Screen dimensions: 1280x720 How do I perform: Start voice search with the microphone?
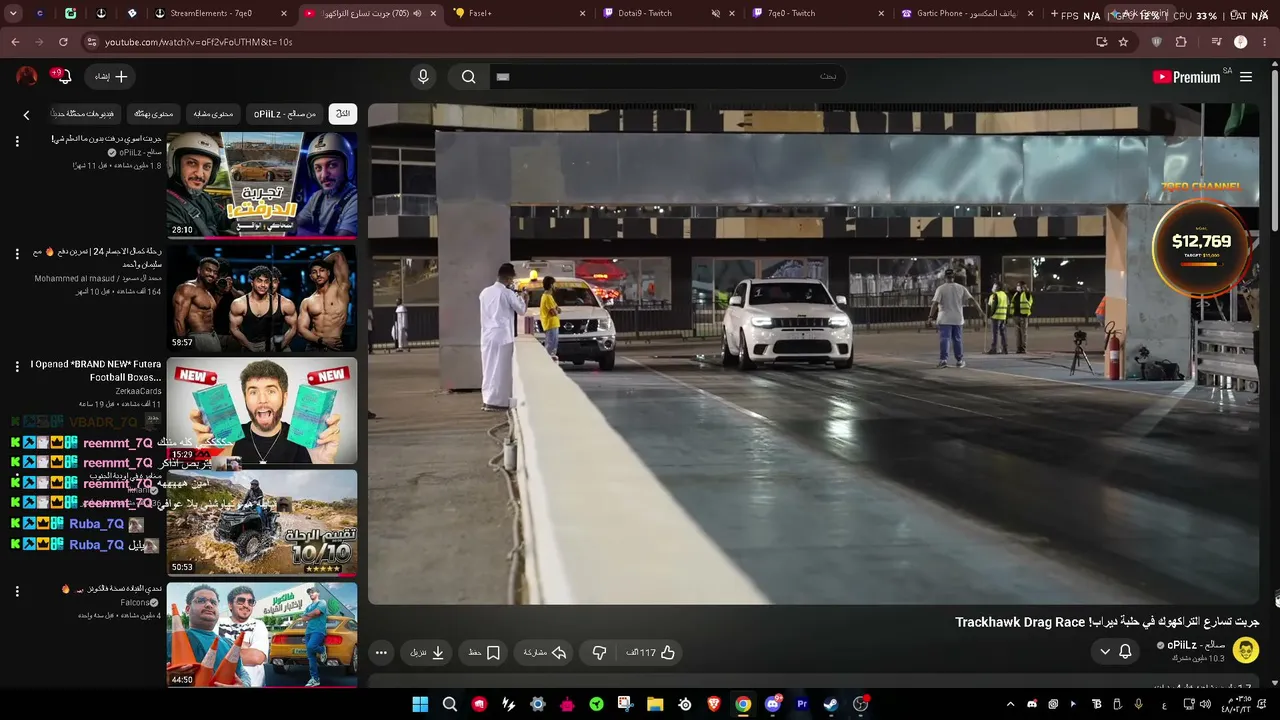(423, 77)
